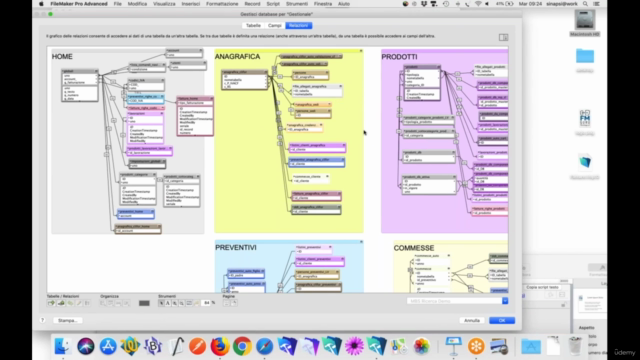Click the second Pagine page setup icon
The height and width of the screenshot is (360, 640).
(x=234, y=303)
